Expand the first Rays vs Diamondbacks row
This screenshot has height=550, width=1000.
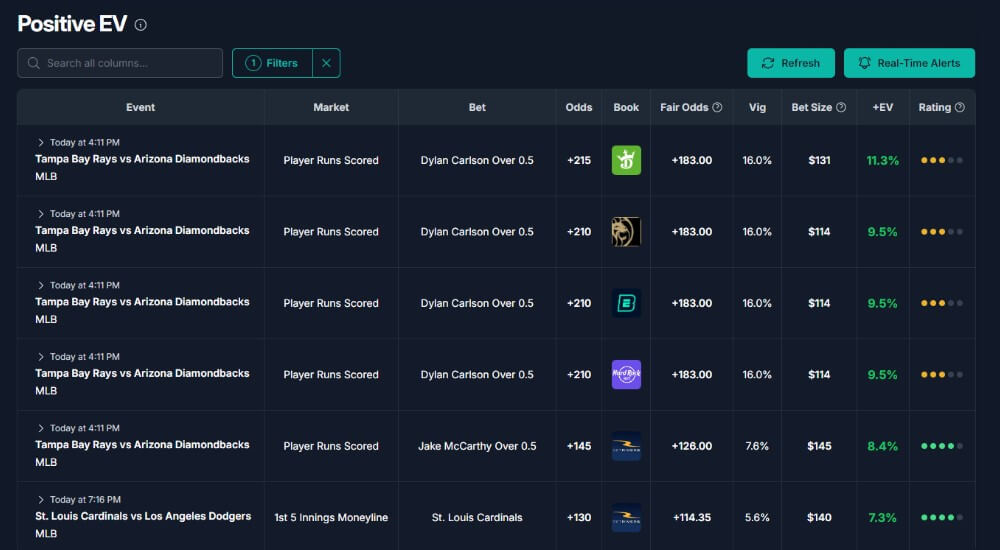[41, 142]
